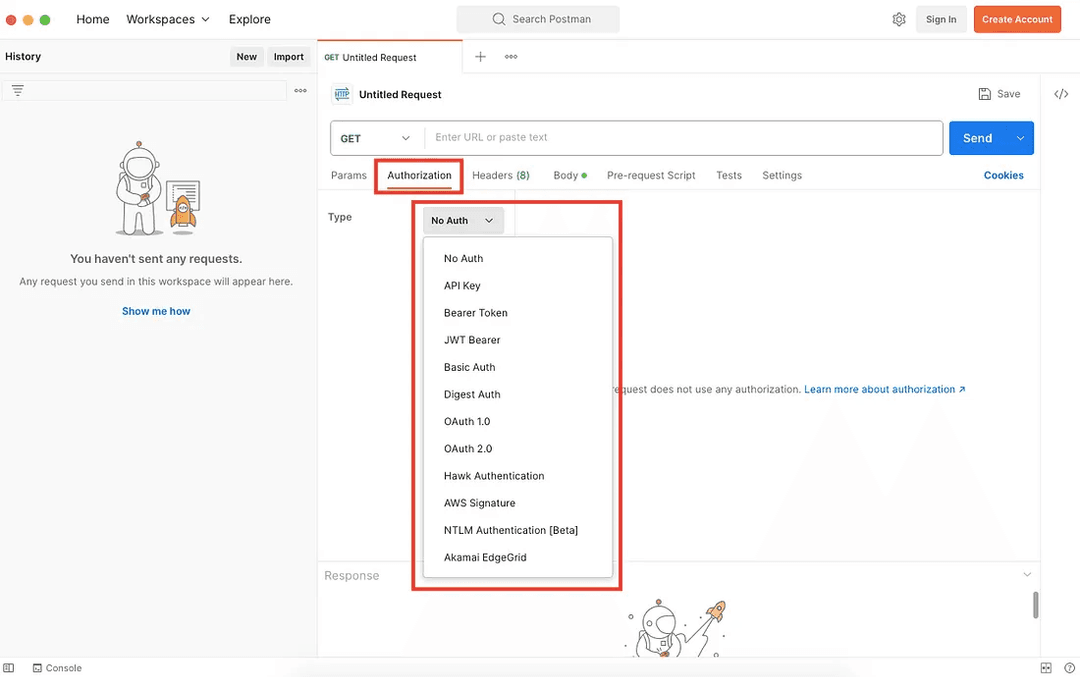Open the history filter icon
The image size is (1080, 677).
[x=18, y=90]
